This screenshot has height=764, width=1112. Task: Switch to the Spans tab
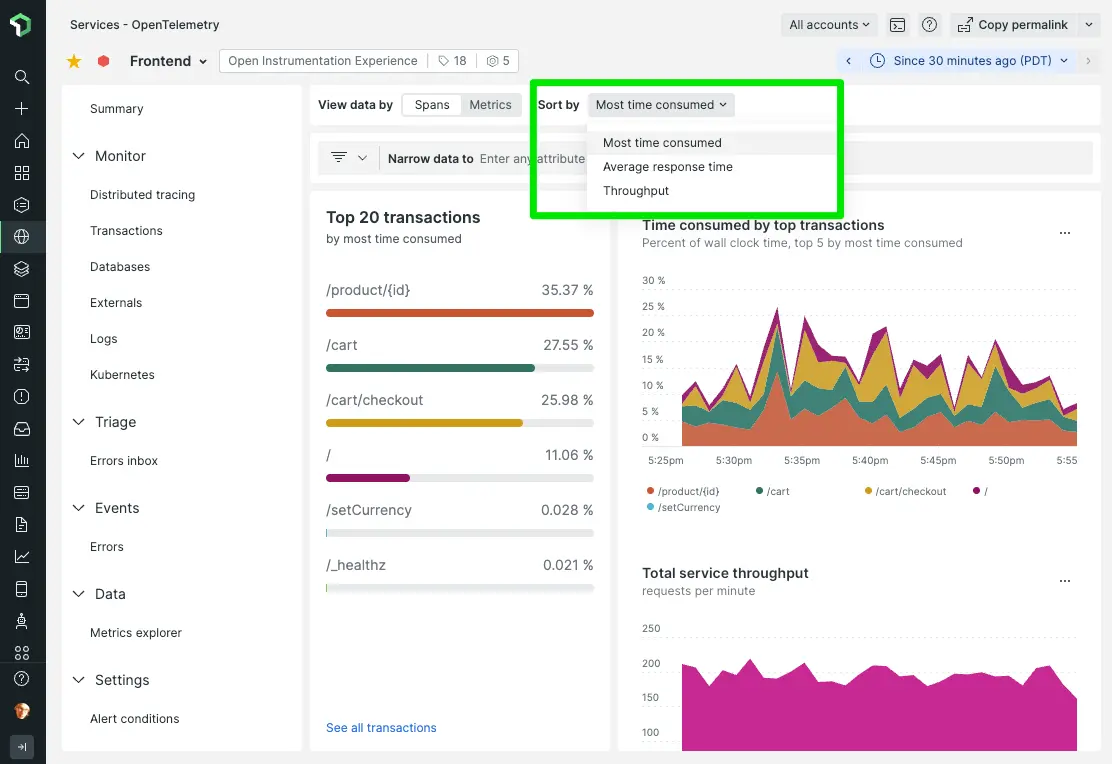tap(432, 104)
